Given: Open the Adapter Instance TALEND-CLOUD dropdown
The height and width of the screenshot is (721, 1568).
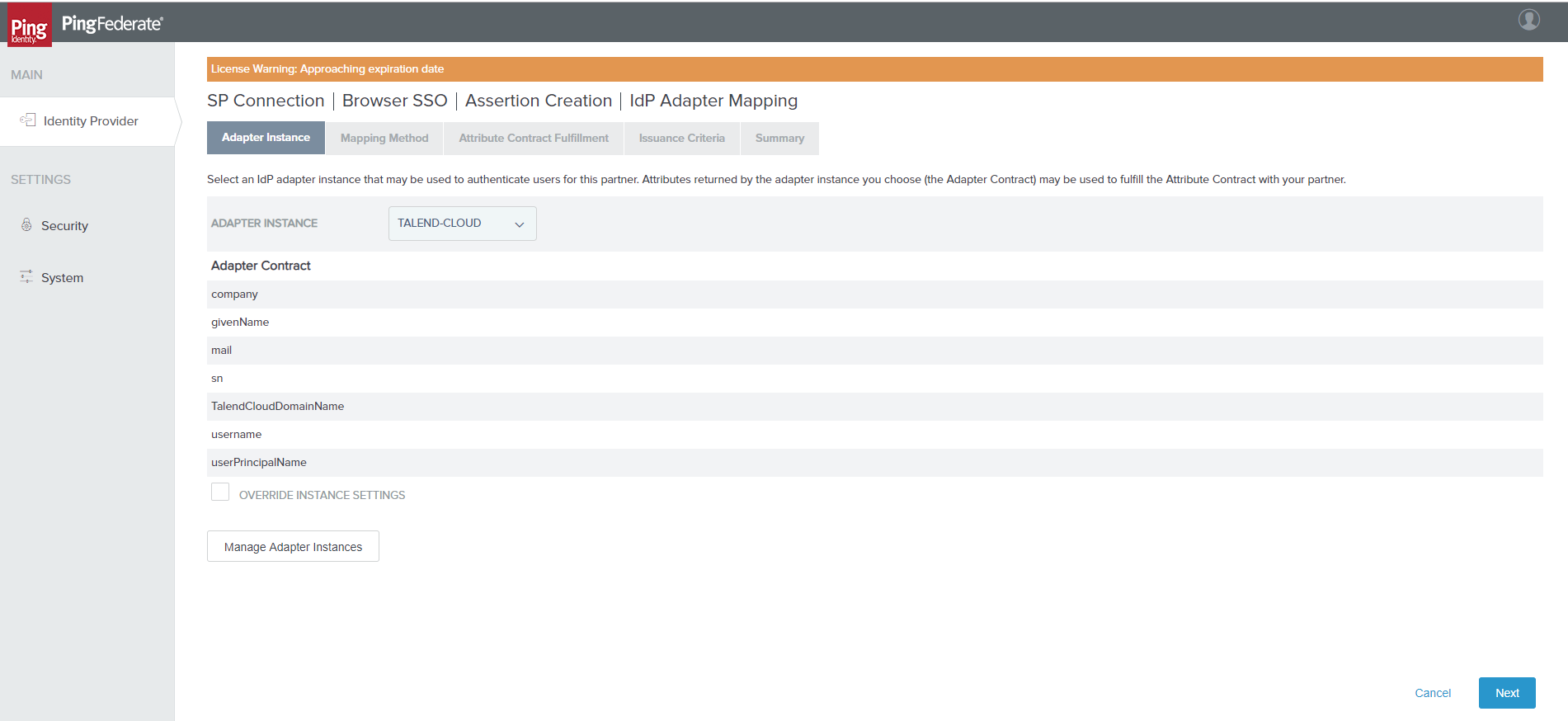Looking at the screenshot, I should (463, 224).
